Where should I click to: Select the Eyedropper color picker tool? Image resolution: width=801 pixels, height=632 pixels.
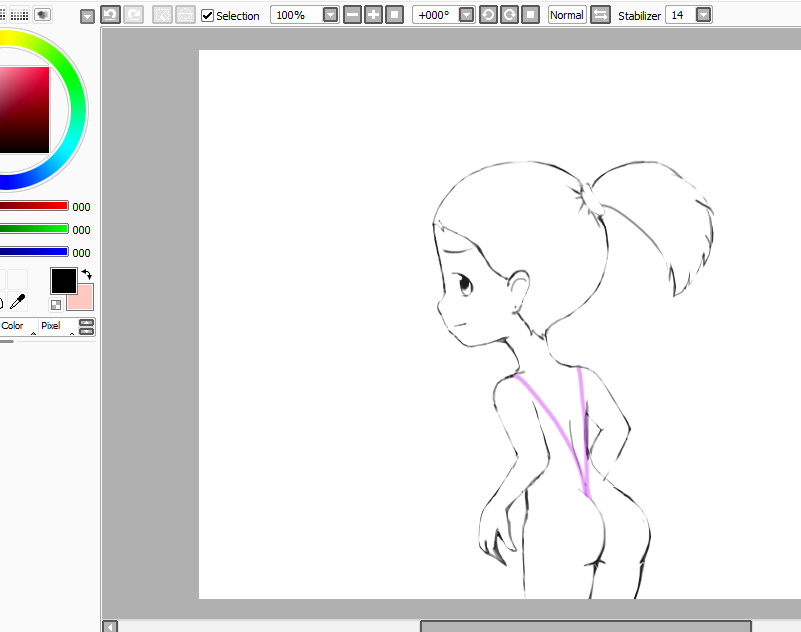[x=17, y=301]
